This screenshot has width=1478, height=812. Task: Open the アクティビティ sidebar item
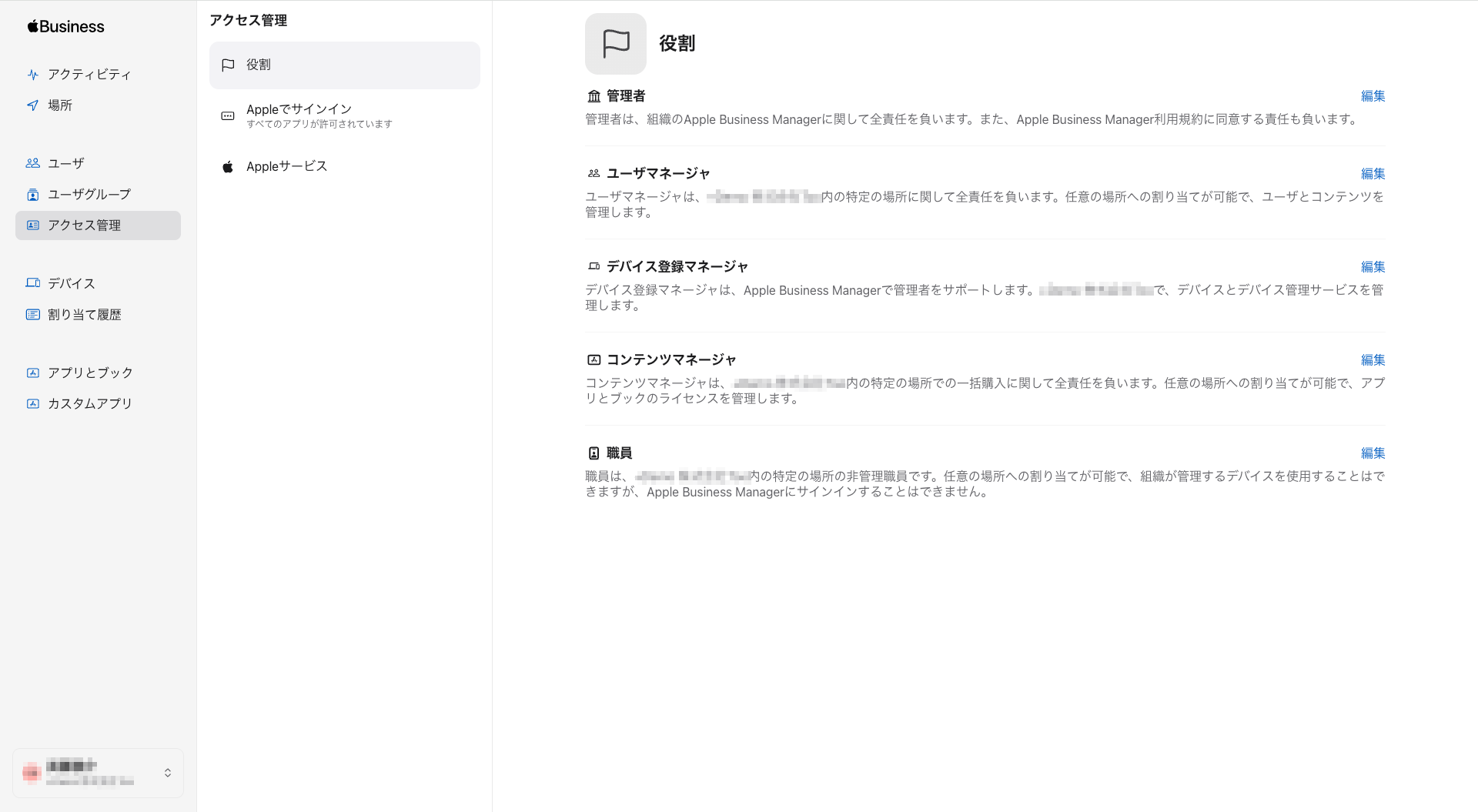(x=98, y=75)
